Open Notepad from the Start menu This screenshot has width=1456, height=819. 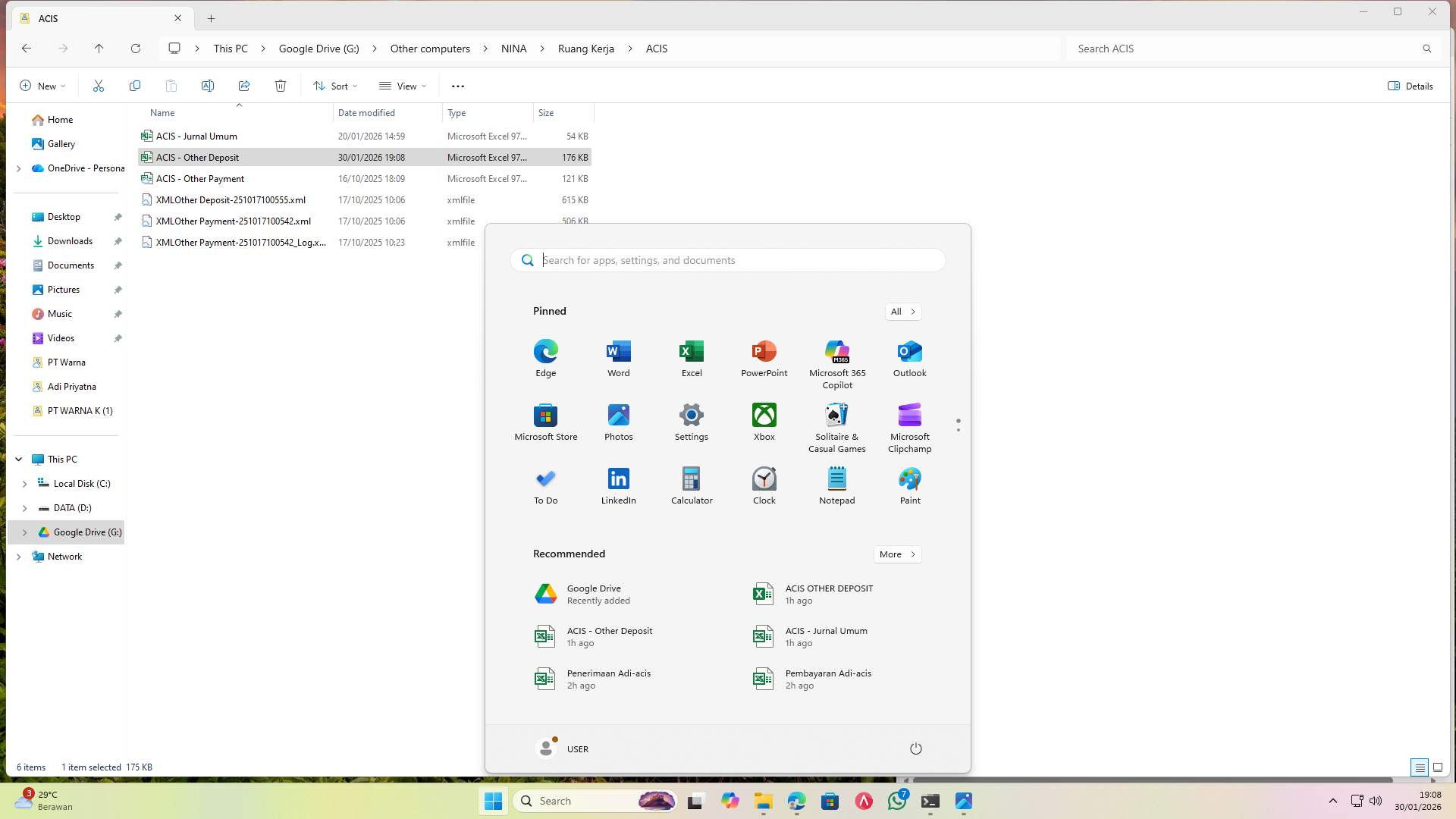tap(836, 484)
